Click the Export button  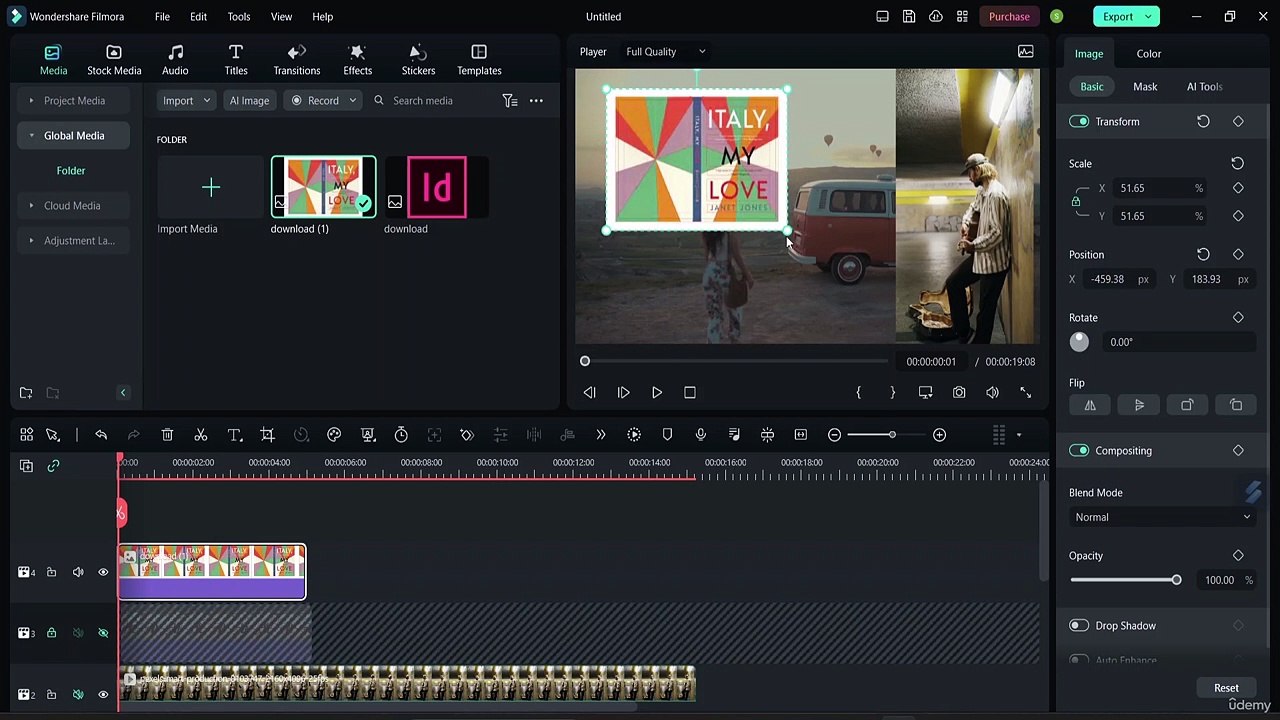1126,17
